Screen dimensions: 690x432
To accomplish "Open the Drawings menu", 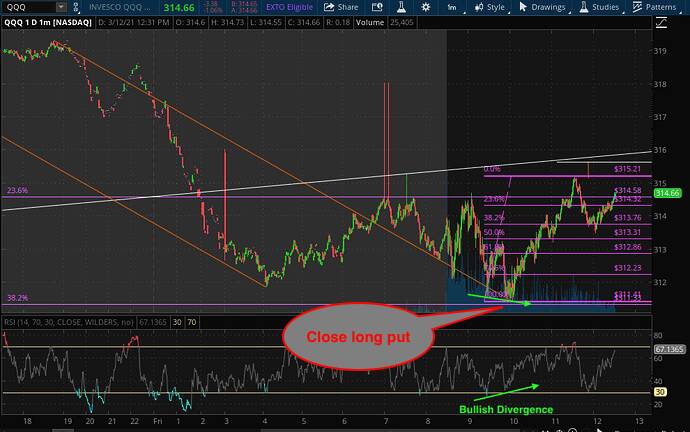I will coord(558,7).
